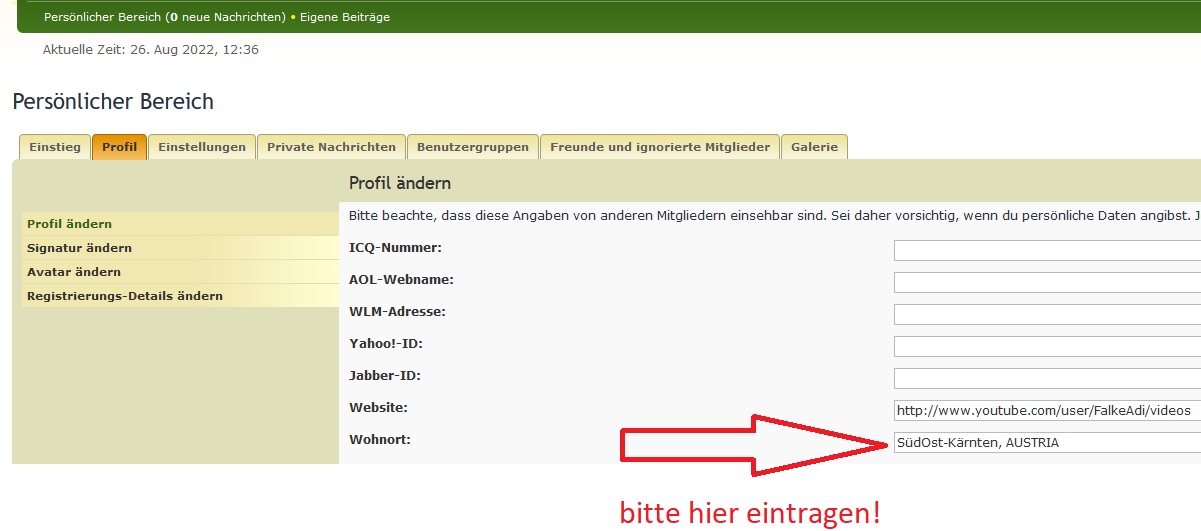Choose Avatar ändern in the sidebar

click(74, 272)
